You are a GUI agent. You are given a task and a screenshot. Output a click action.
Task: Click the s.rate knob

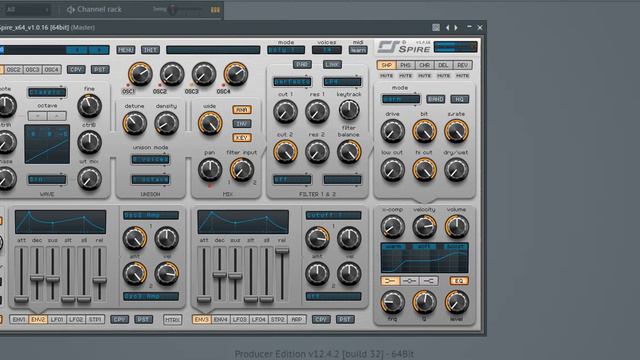[x=456, y=131]
